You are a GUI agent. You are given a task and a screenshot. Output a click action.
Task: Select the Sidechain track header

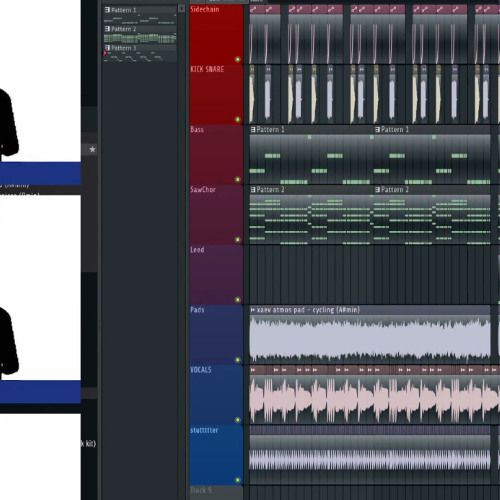coord(216,34)
